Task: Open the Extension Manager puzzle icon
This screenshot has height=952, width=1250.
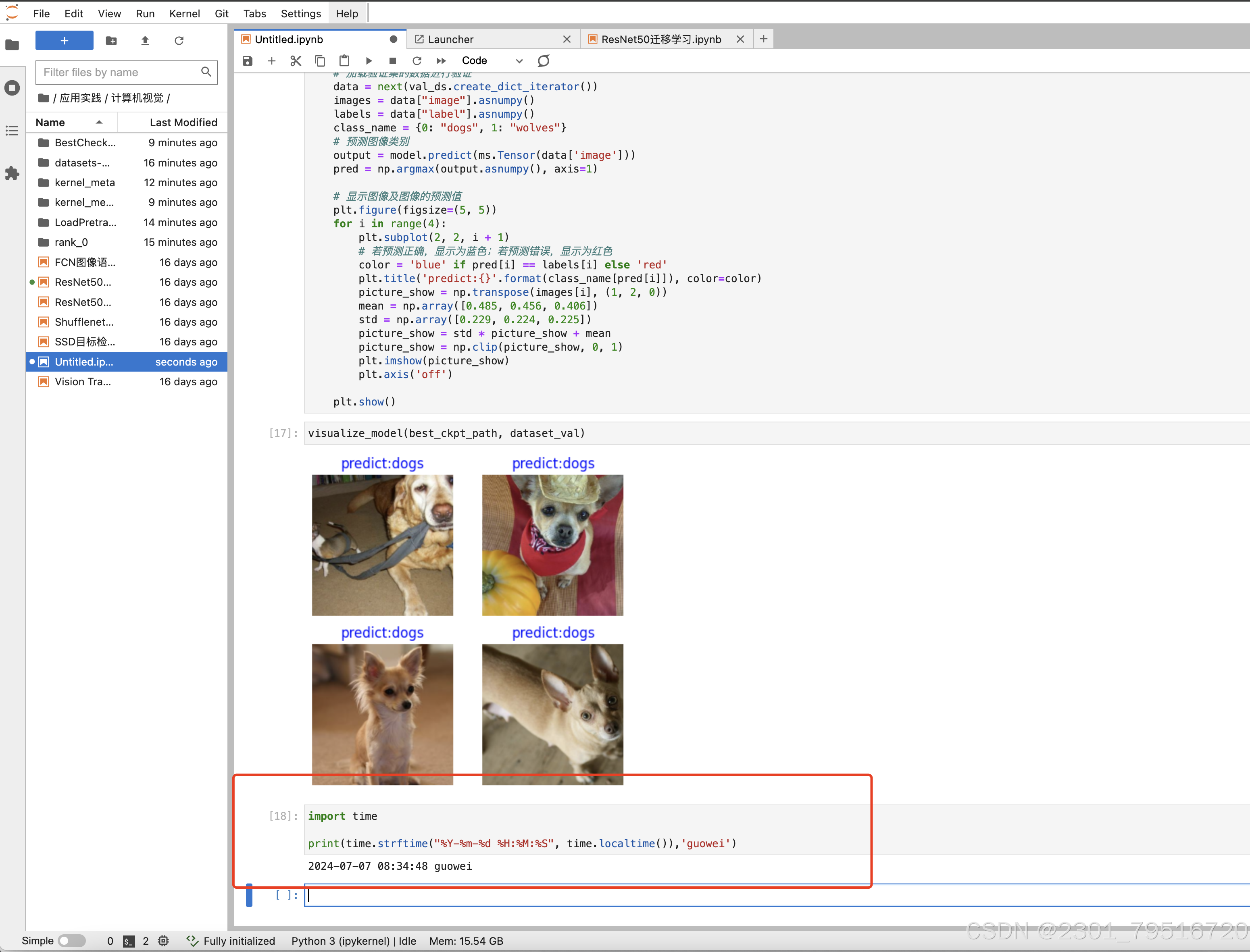Action: 12,173
